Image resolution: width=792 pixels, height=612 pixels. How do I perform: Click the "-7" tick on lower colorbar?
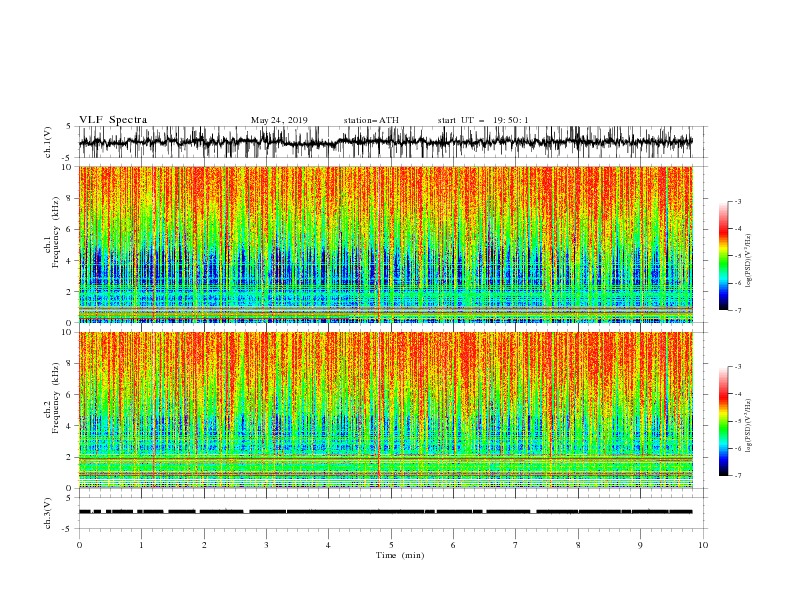[x=737, y=475]
